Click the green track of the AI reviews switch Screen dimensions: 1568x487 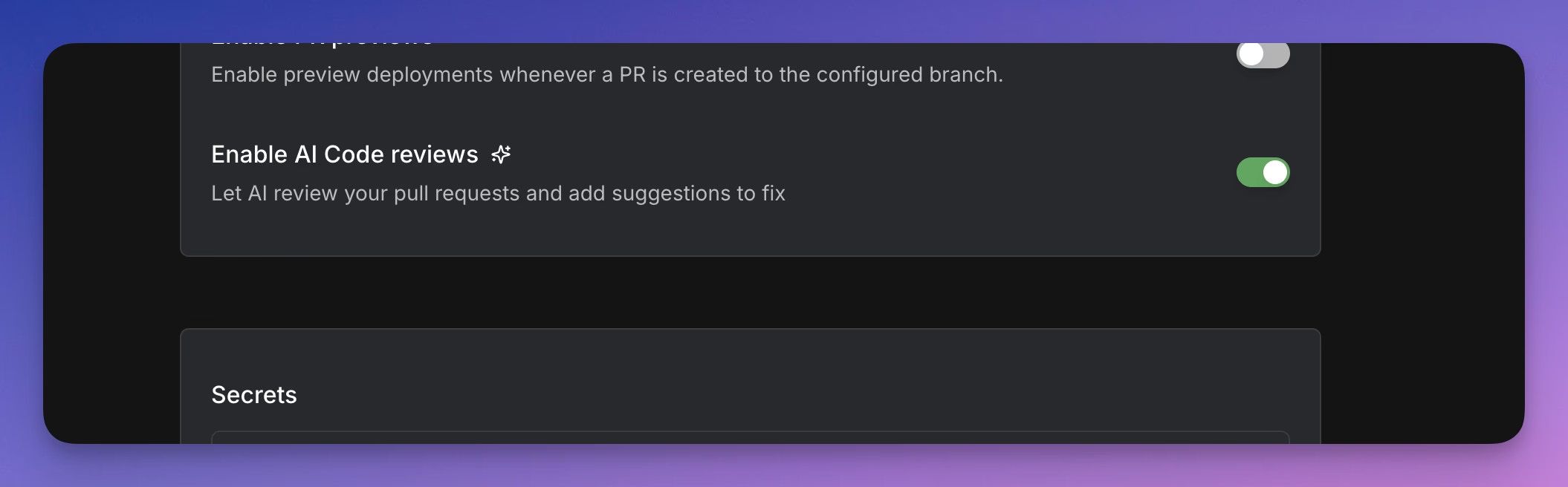[x=1248, y=172]
